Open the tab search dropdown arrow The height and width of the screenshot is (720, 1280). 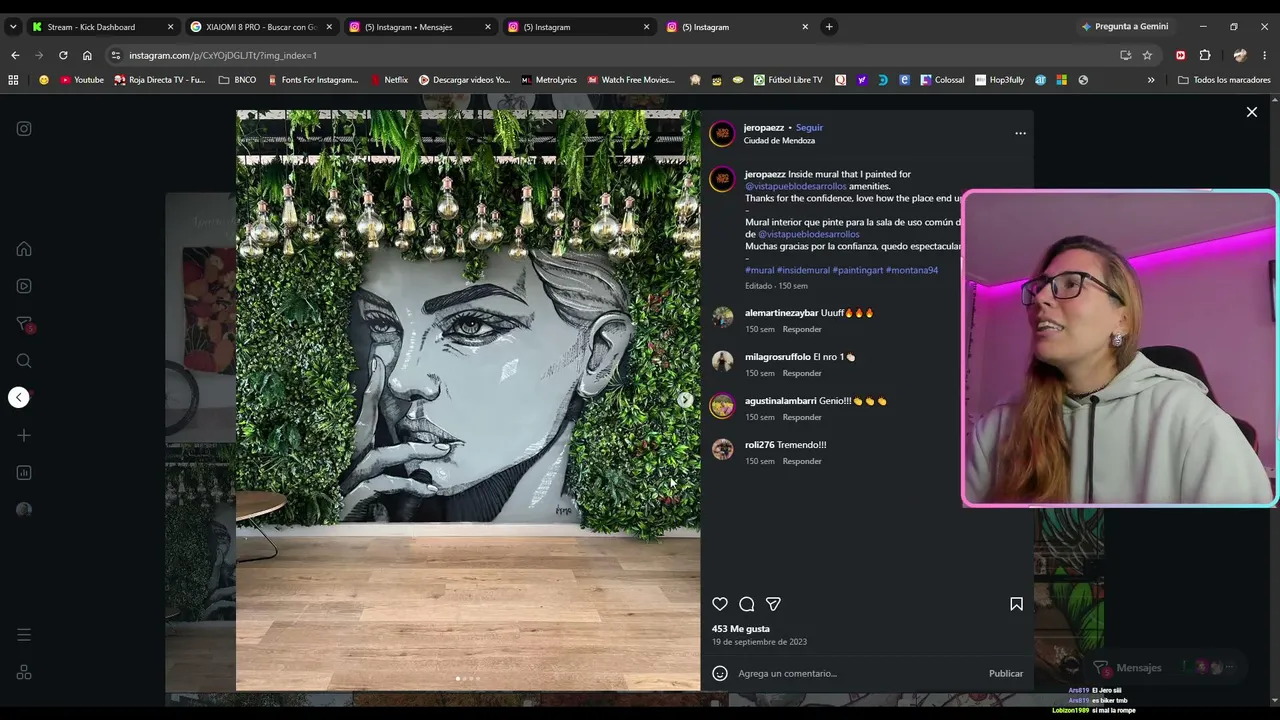point(13,27)
